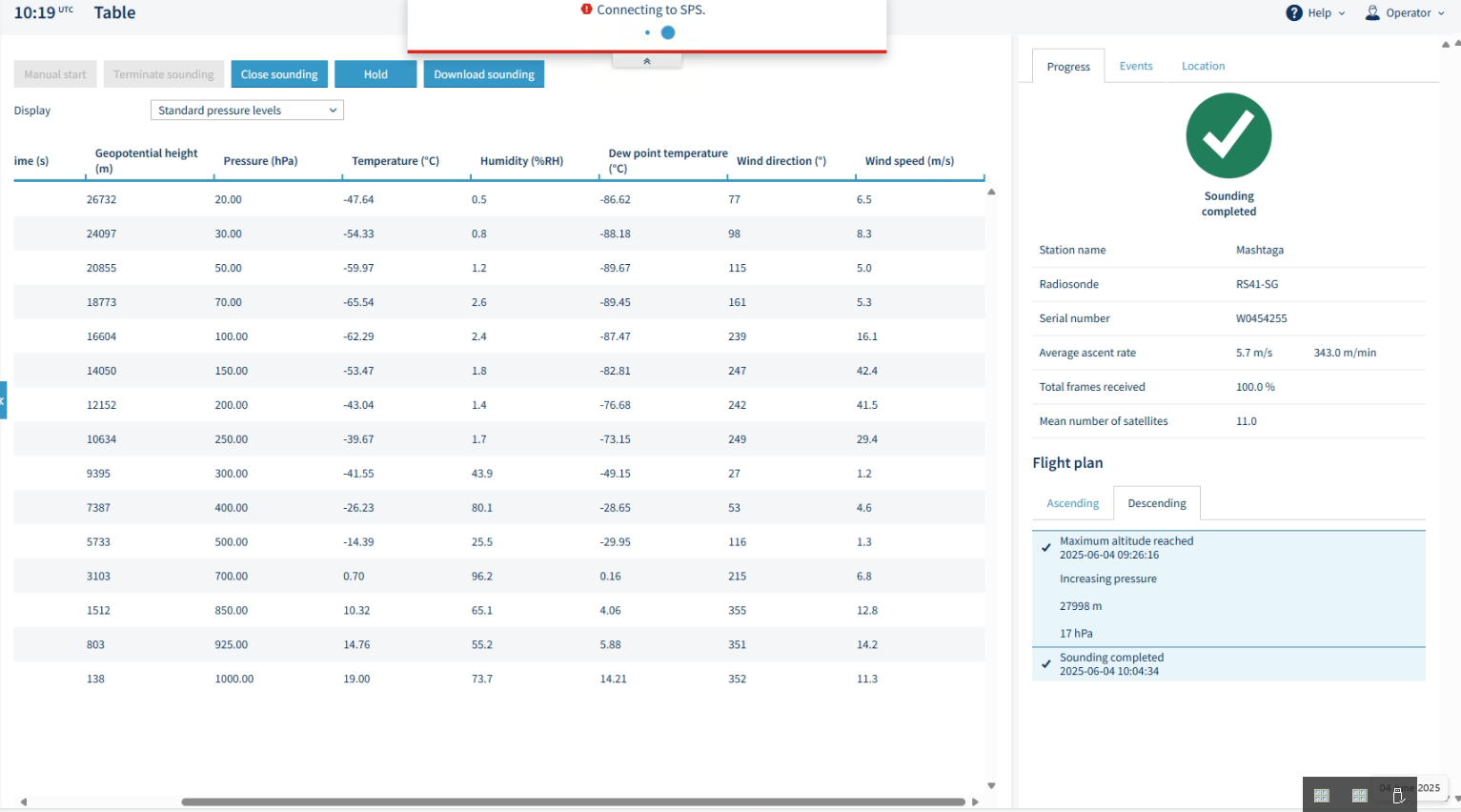Open the Display Standard pressure levels dropdown
The image size is (1461, 812).
point(247,111)
